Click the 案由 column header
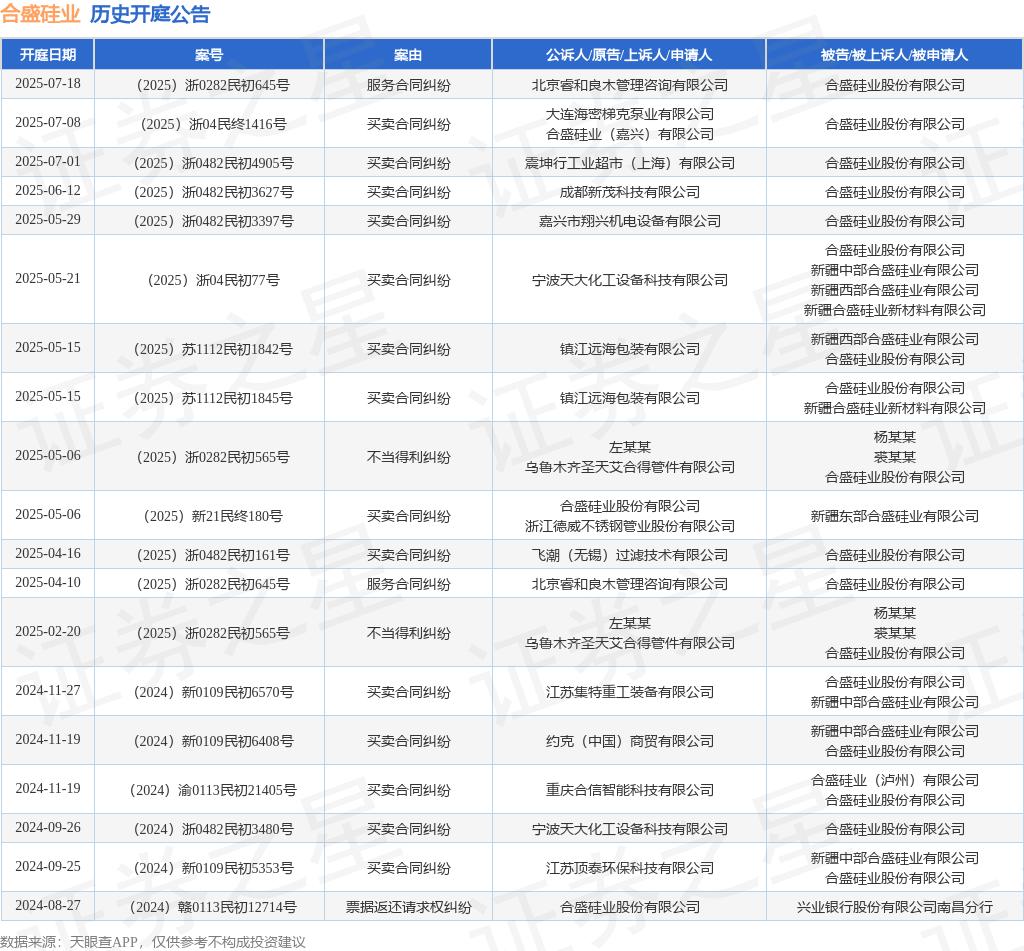 click(x=408, y=55)
